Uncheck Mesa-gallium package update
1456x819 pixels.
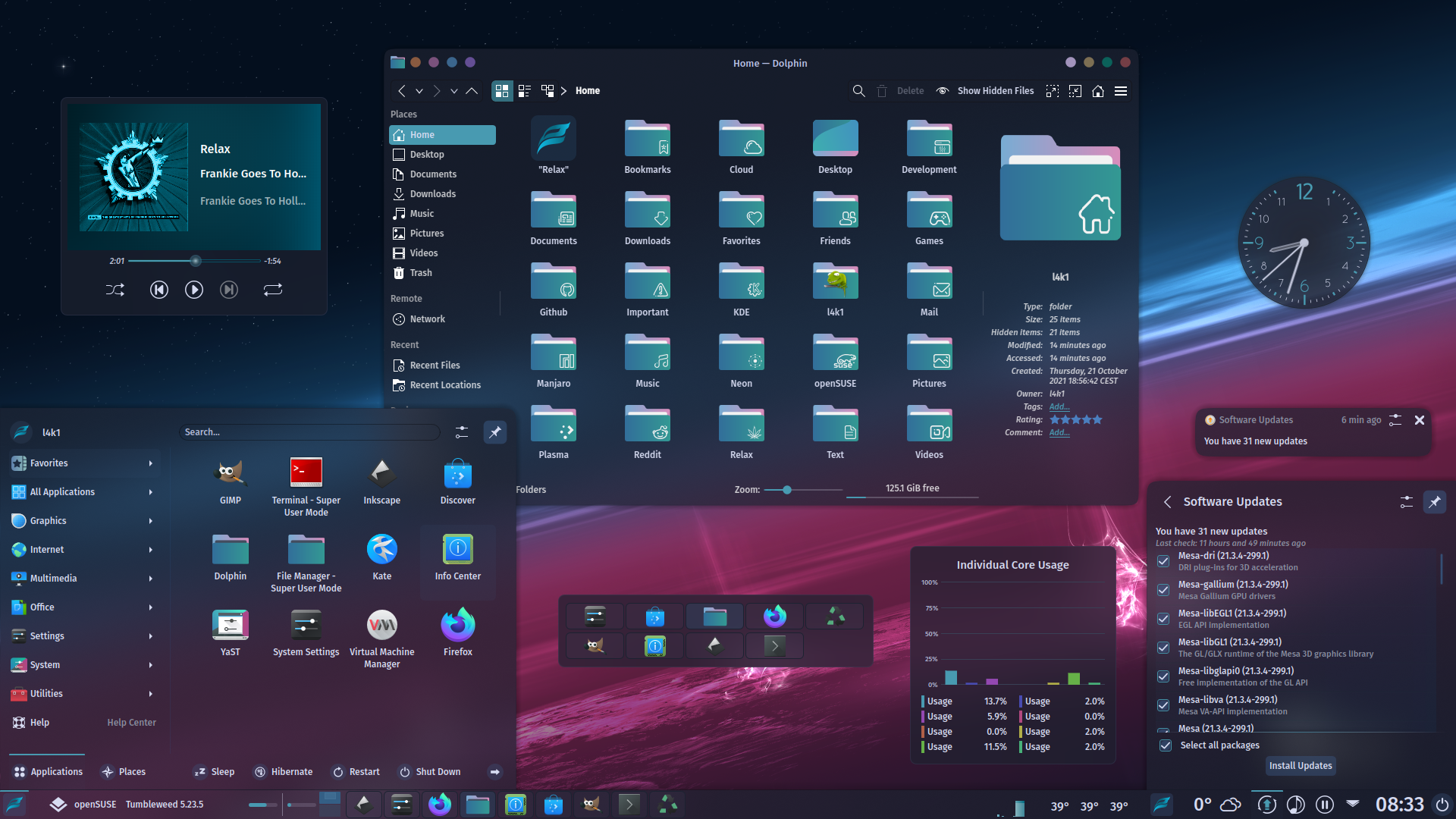tap(1163, 591)
